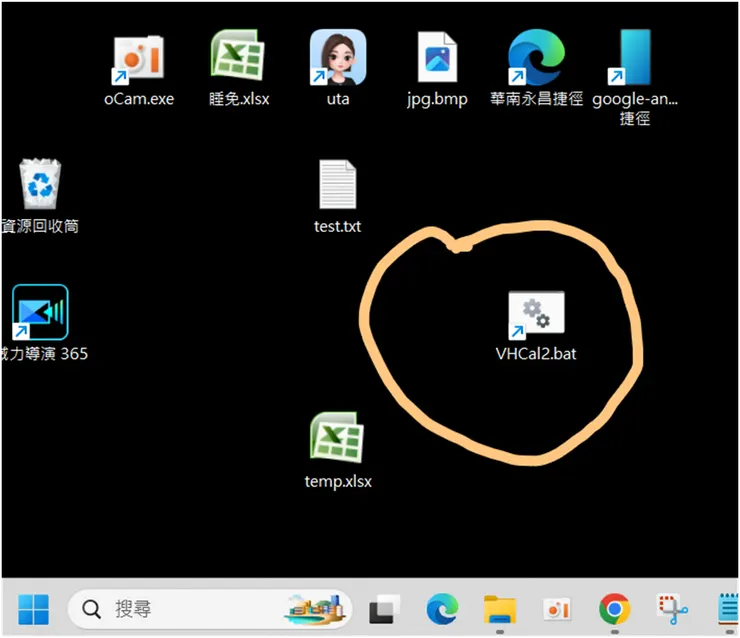
Task: Open Task View from the taskbar
Action: [384, 609]
